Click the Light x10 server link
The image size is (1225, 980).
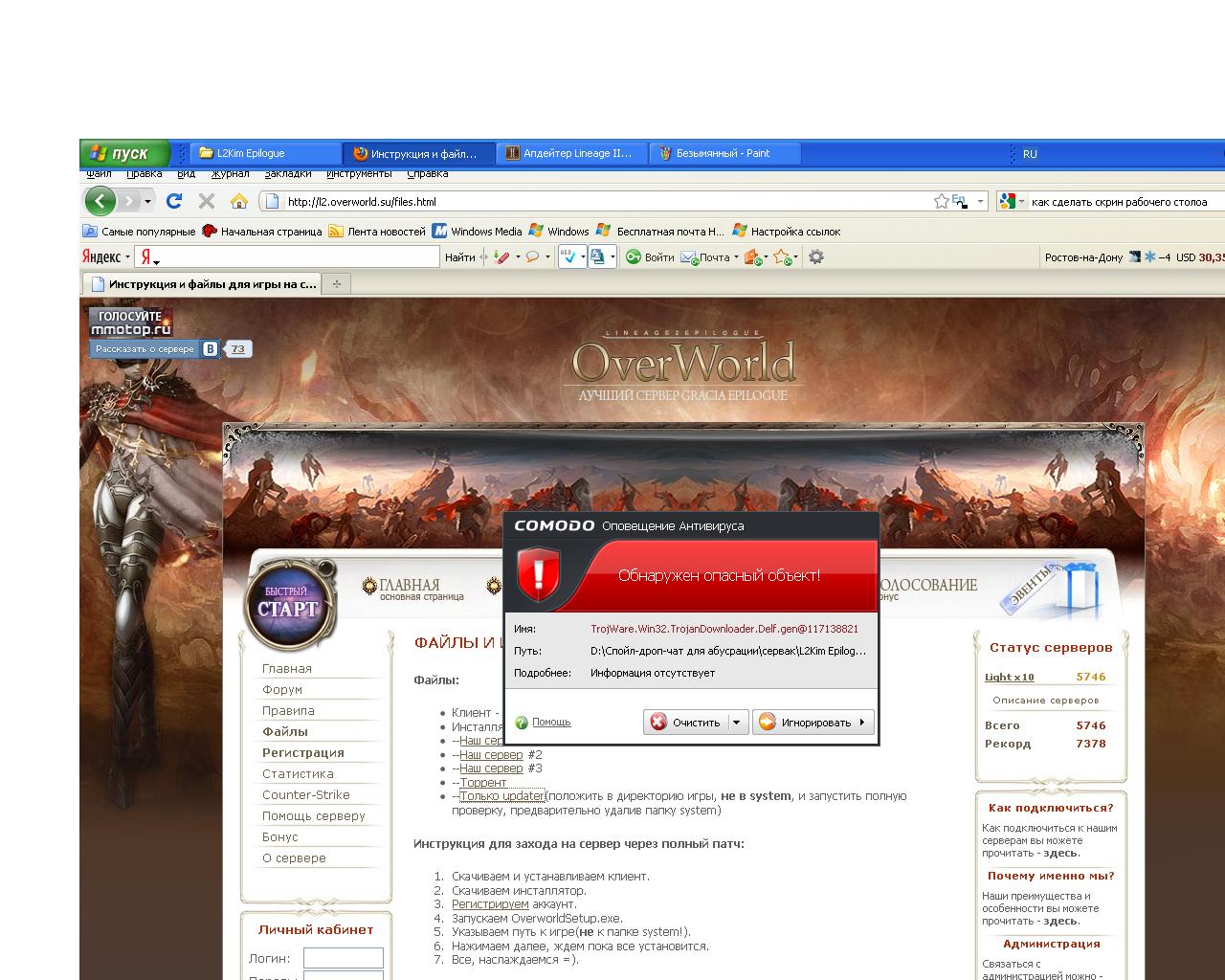1010,677
